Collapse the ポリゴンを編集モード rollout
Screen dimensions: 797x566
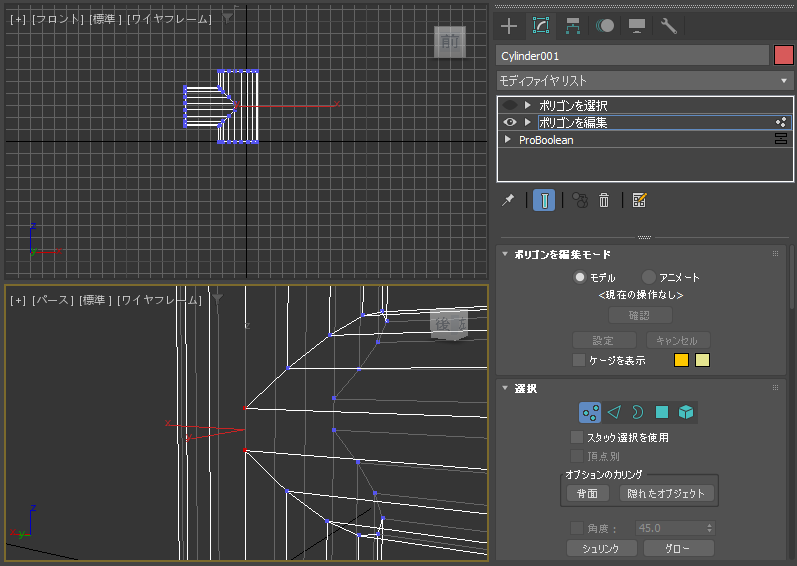(x=505, y=254)
